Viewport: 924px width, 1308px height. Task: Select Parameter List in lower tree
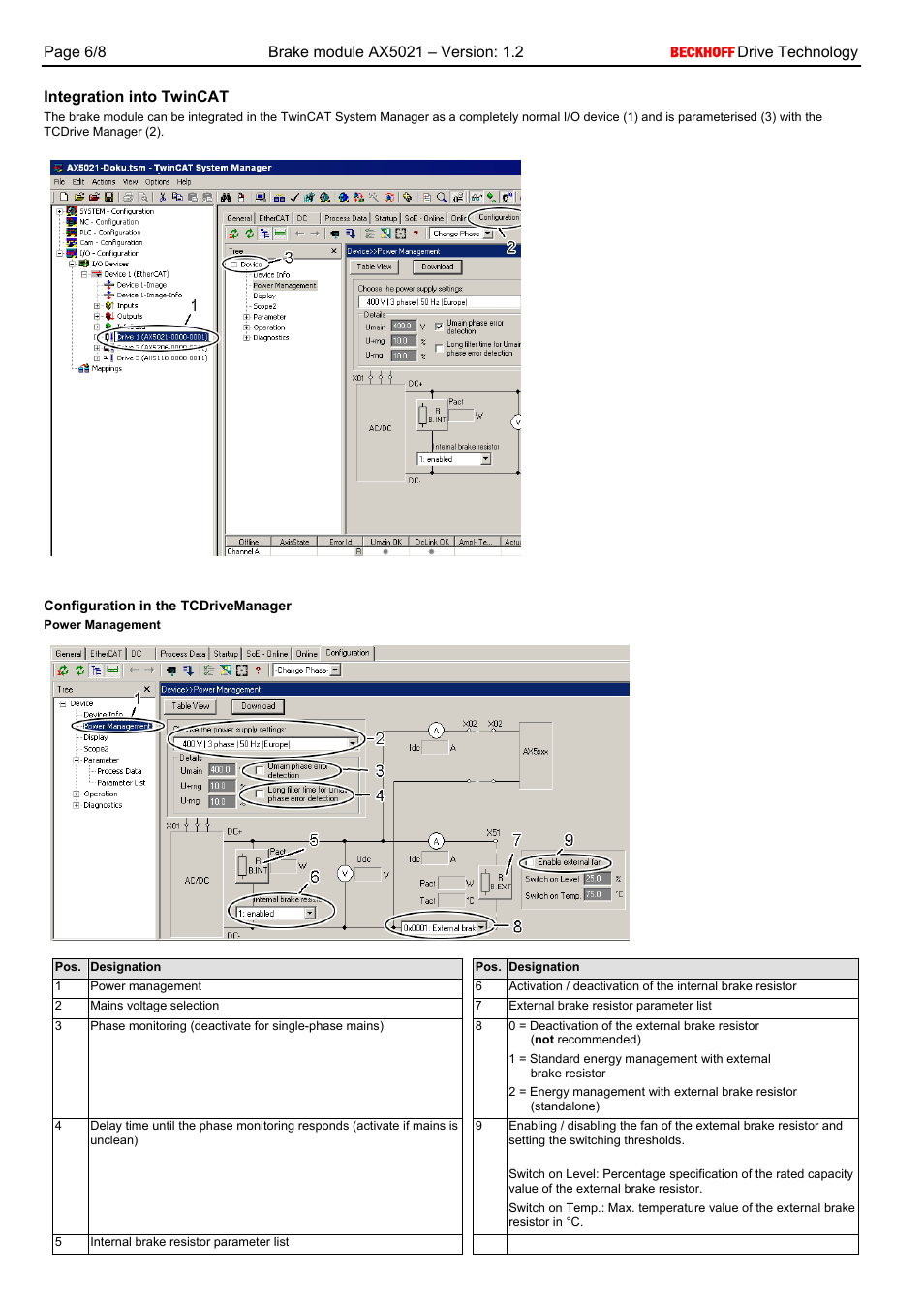coord(121,783)
